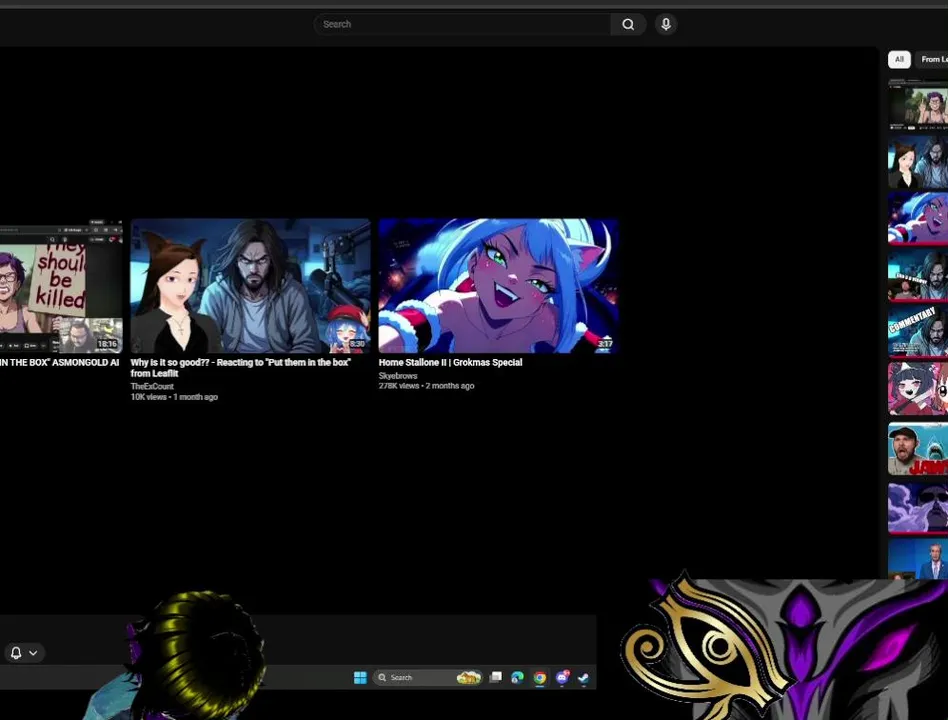The height and width of the screenshot is (720, 948).
Task: Open Steam from the taskbar
Action: pyautogui.click(x=583, y=678)
